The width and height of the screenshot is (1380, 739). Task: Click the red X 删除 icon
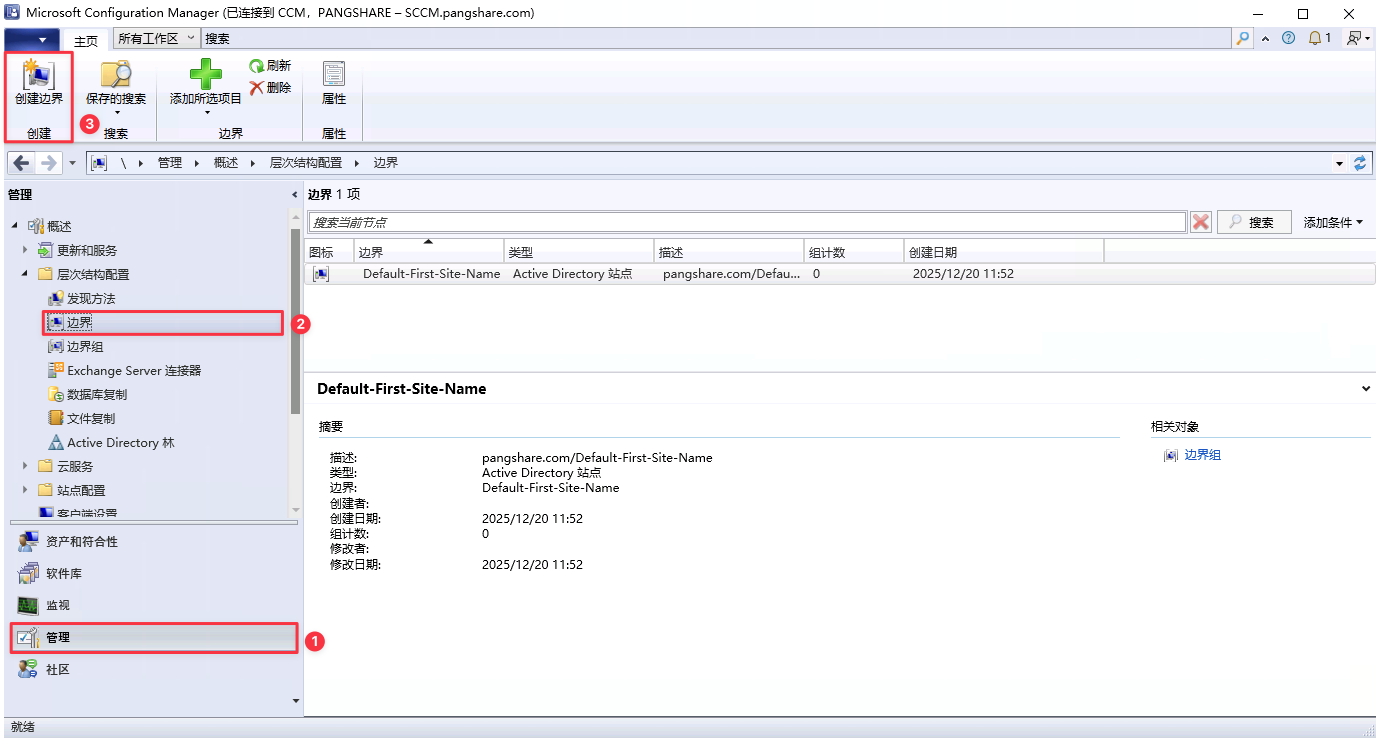(x=257, y=87)
